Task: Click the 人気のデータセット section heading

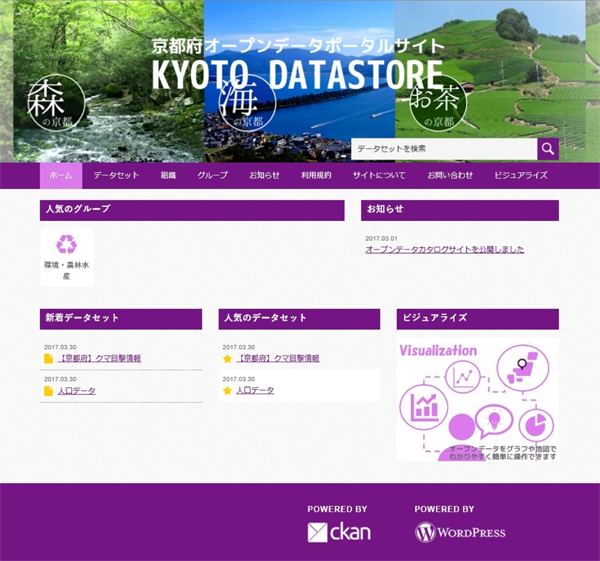Action: [299, 319]
